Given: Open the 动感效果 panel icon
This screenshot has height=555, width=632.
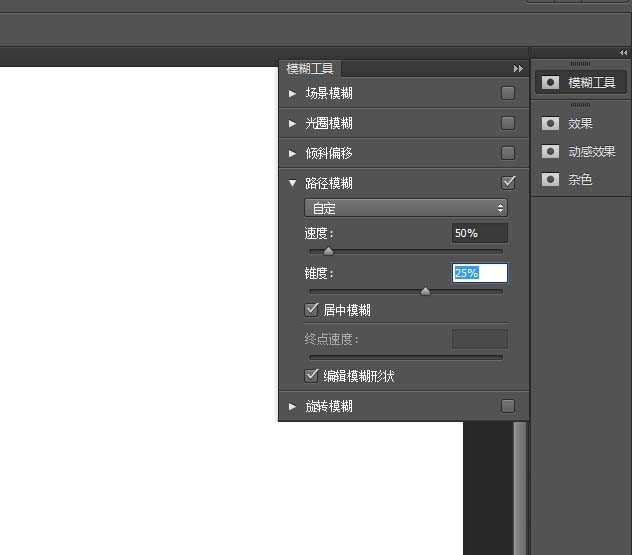Looking at the screenshot, I should pyautogui.click(x=550, y=151).
